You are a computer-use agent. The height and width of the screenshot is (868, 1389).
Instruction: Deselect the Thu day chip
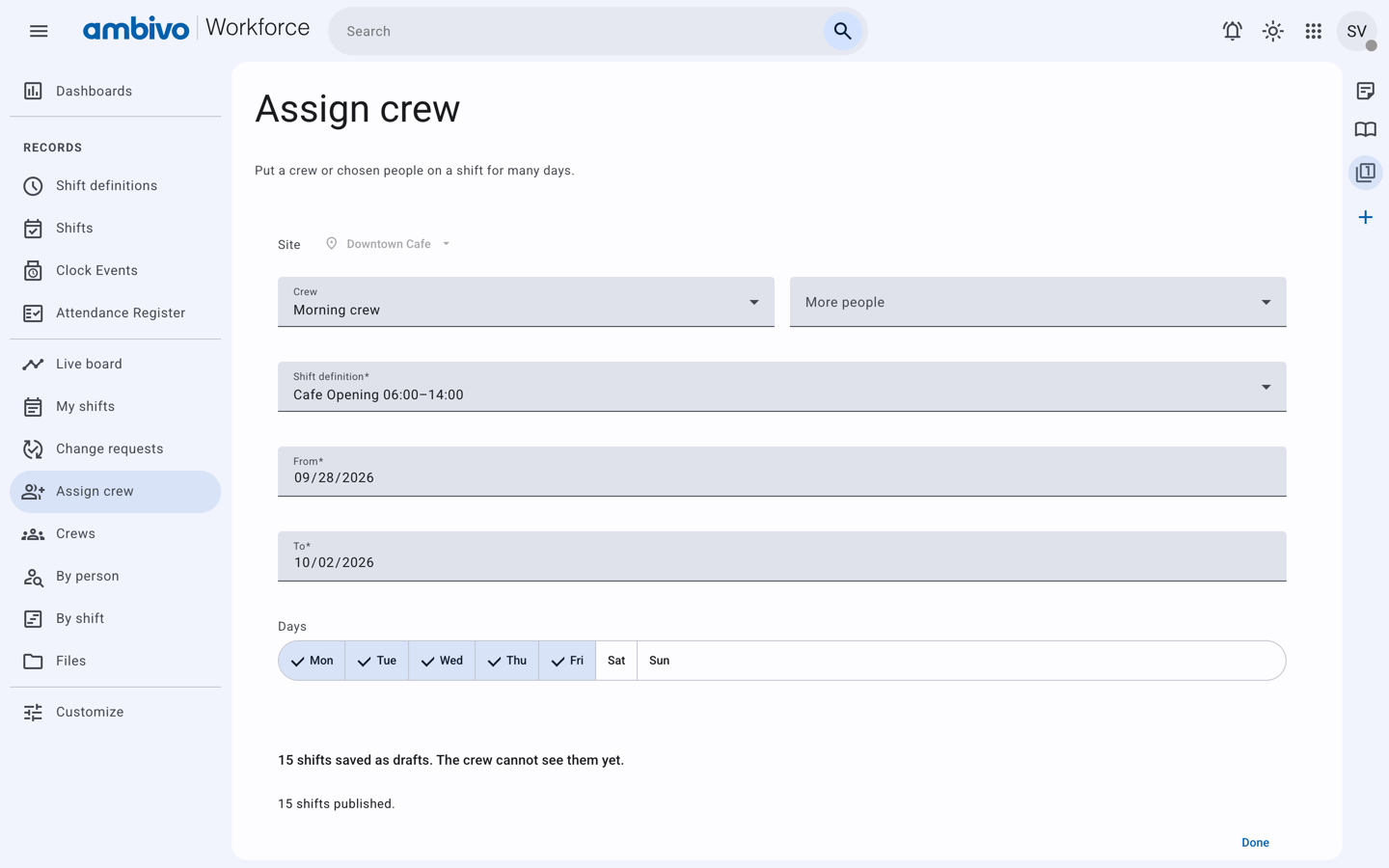click(x=507, y=661)
